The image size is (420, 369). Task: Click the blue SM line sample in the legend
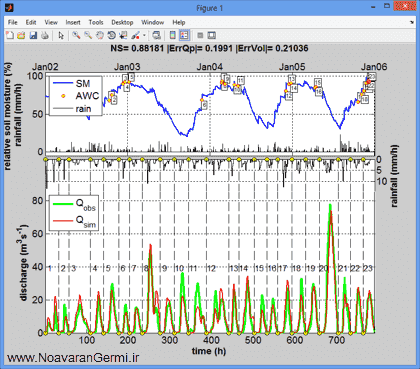pos(63,83)
